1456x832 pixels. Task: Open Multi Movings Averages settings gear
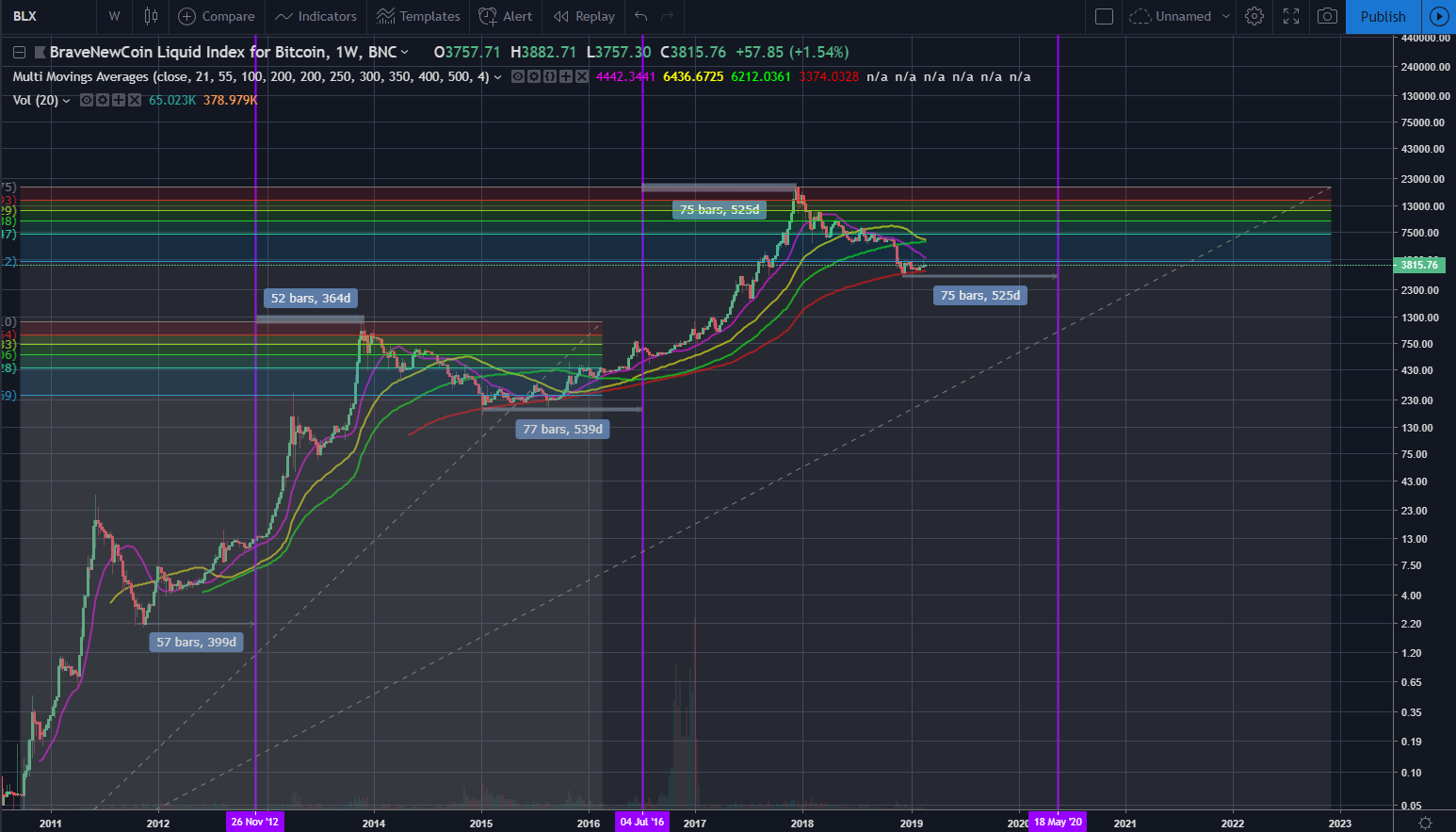click(533, 76)
